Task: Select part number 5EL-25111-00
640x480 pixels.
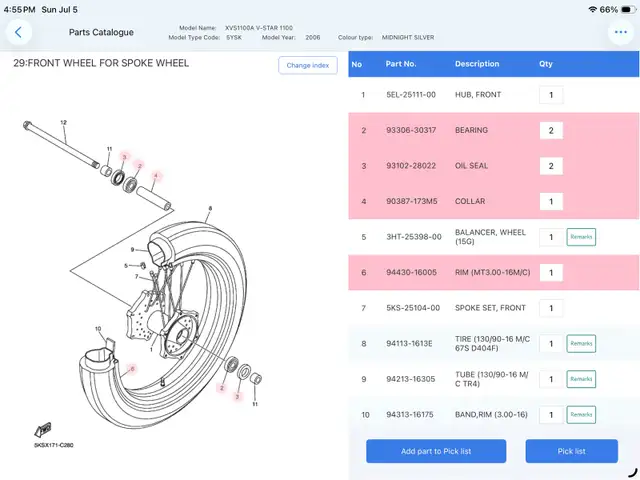Action: 411,95
